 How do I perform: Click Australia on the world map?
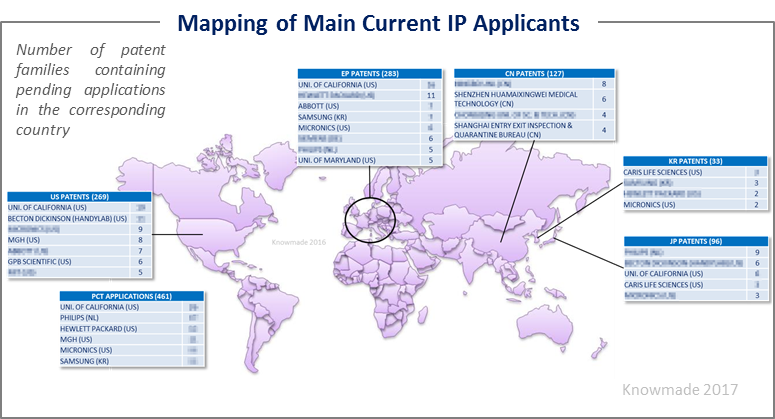click(x=546, y=327)
